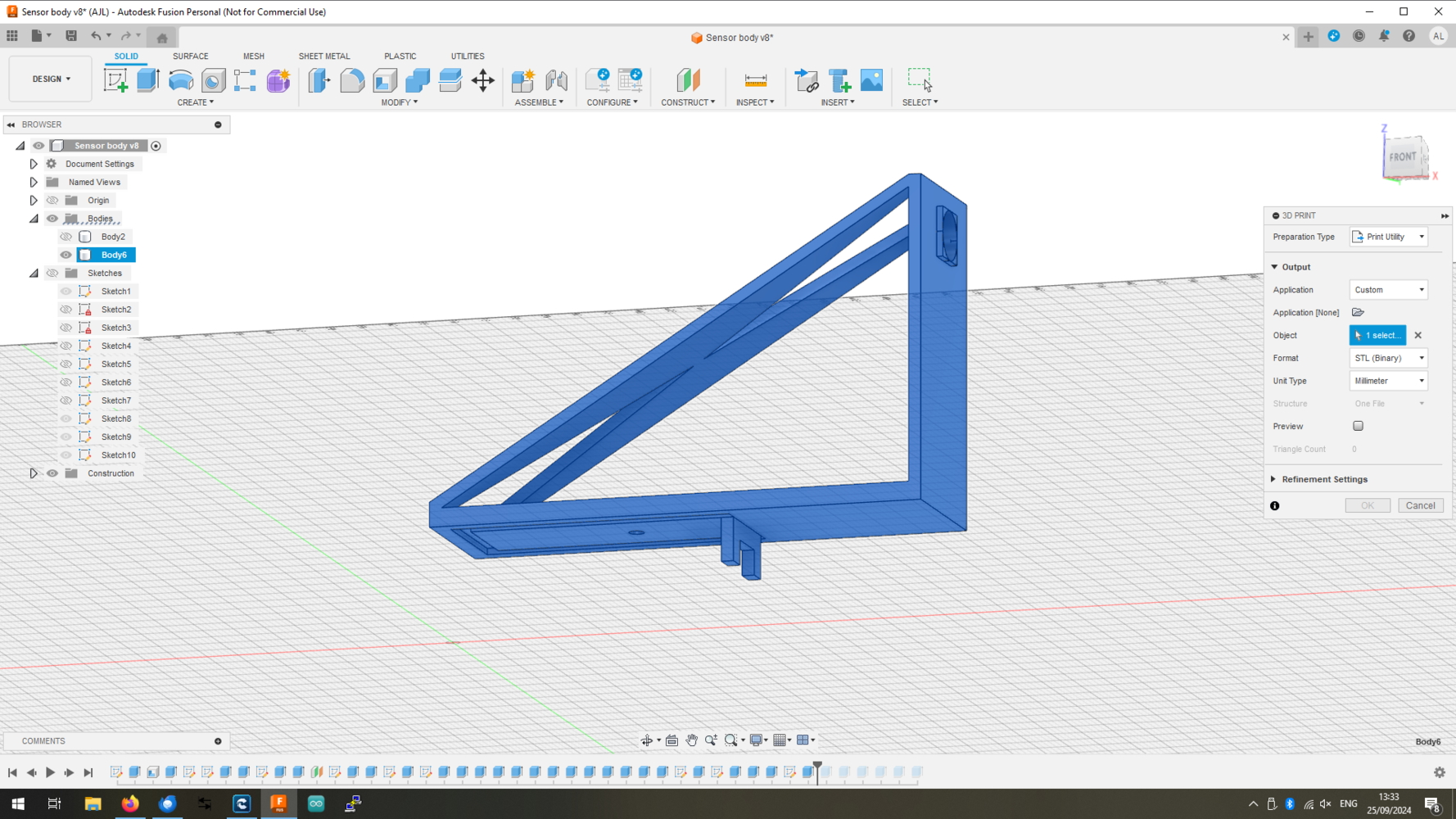Toggle visibility of Body6
The image size is (1456, 819).
66,255
